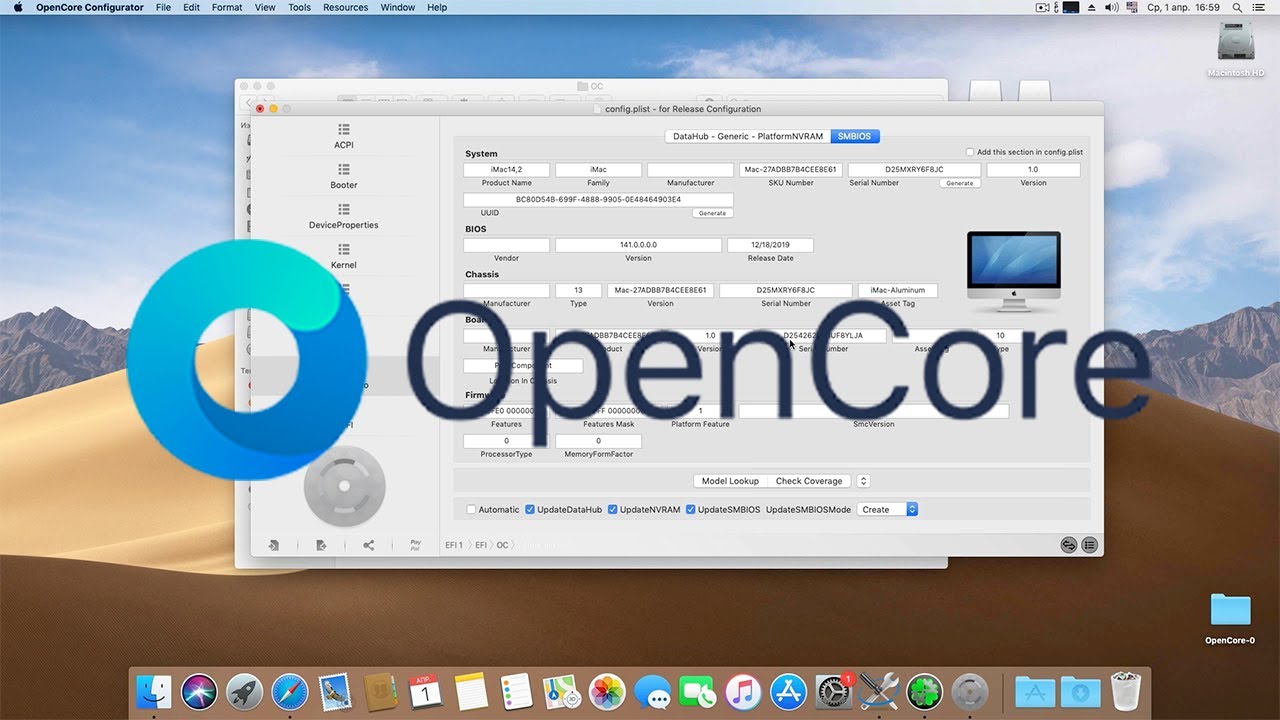The image size is (1280, 720).
Task: Click the volume icon in menu bar
Action: [x=1113, y=7]
